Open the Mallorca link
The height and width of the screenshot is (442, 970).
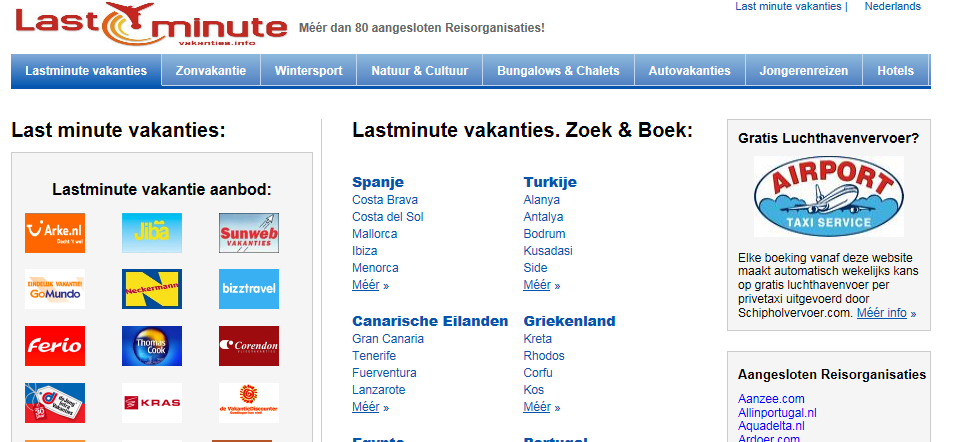(x=375, y=234)
